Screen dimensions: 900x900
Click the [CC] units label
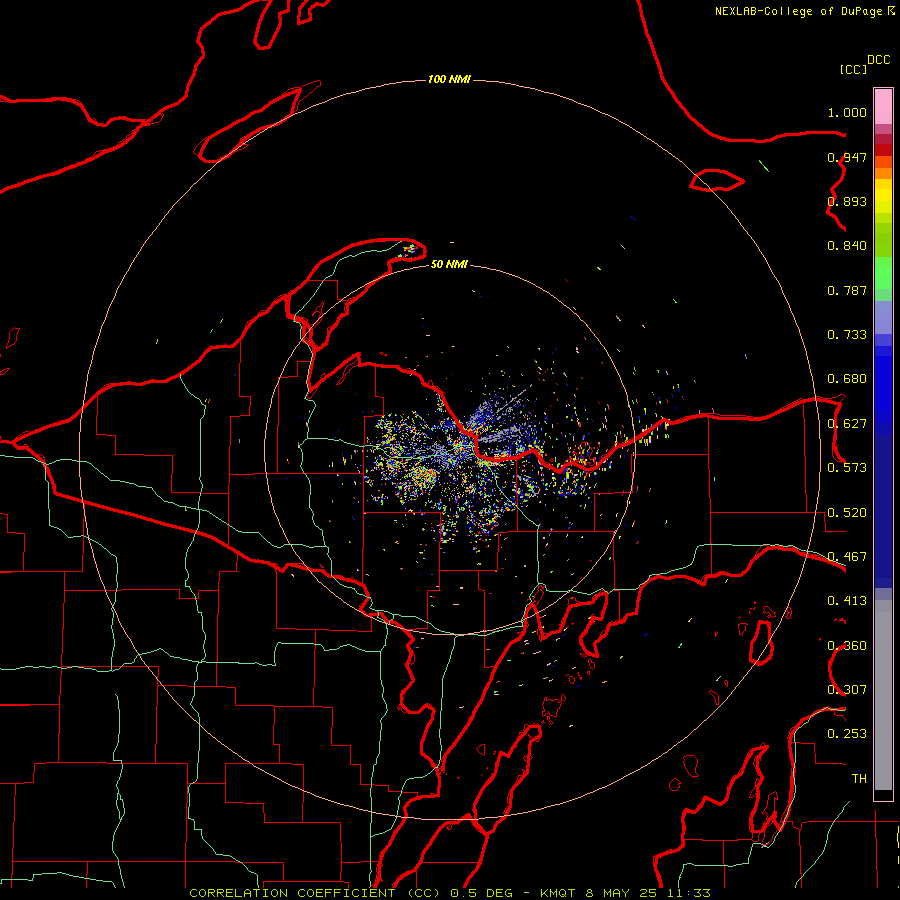click(853, 69)
